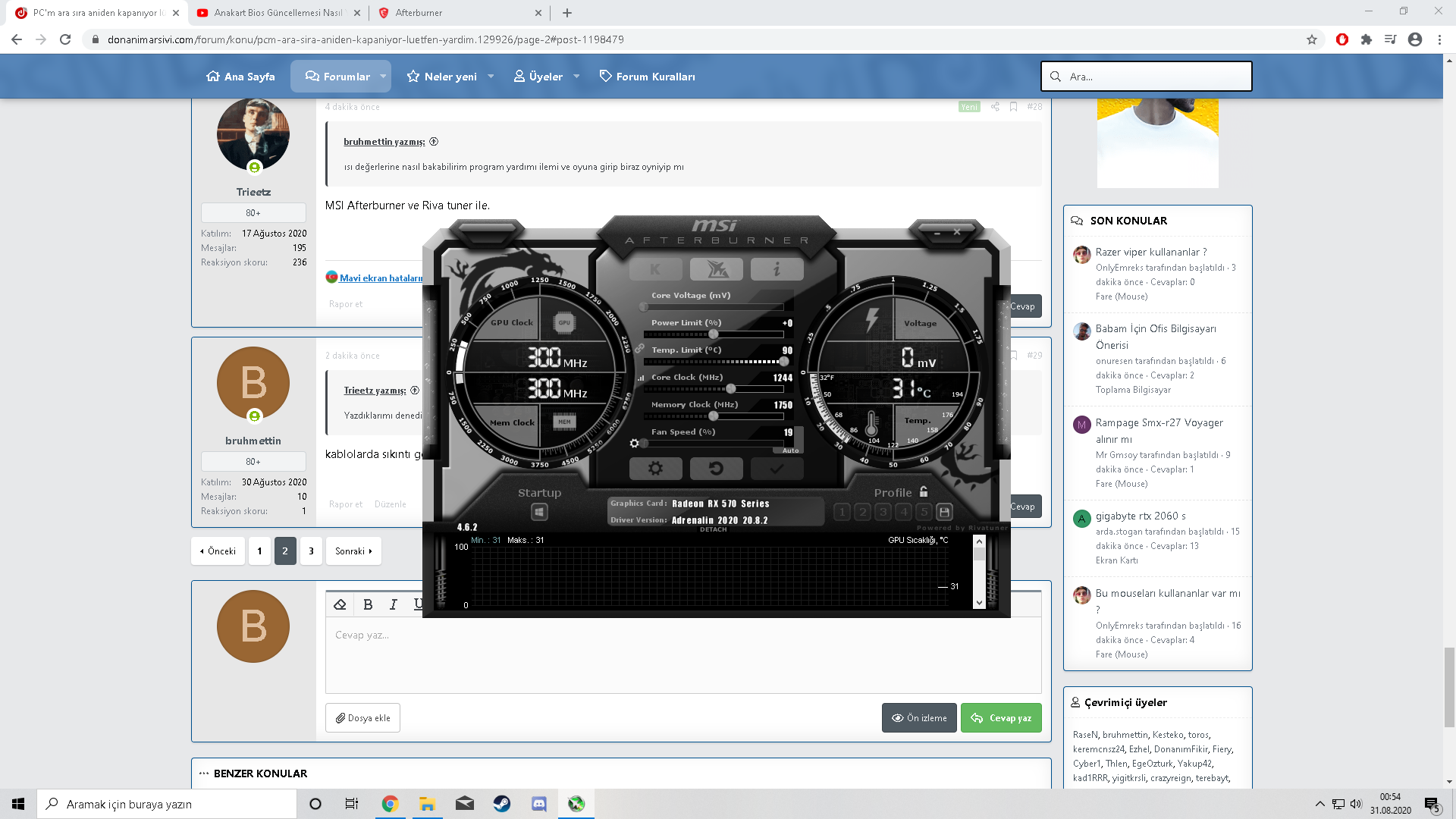Reset Afterburner settings to defaults
Viewport: 1456px width, 819px height.
click(x=716, y=469)
